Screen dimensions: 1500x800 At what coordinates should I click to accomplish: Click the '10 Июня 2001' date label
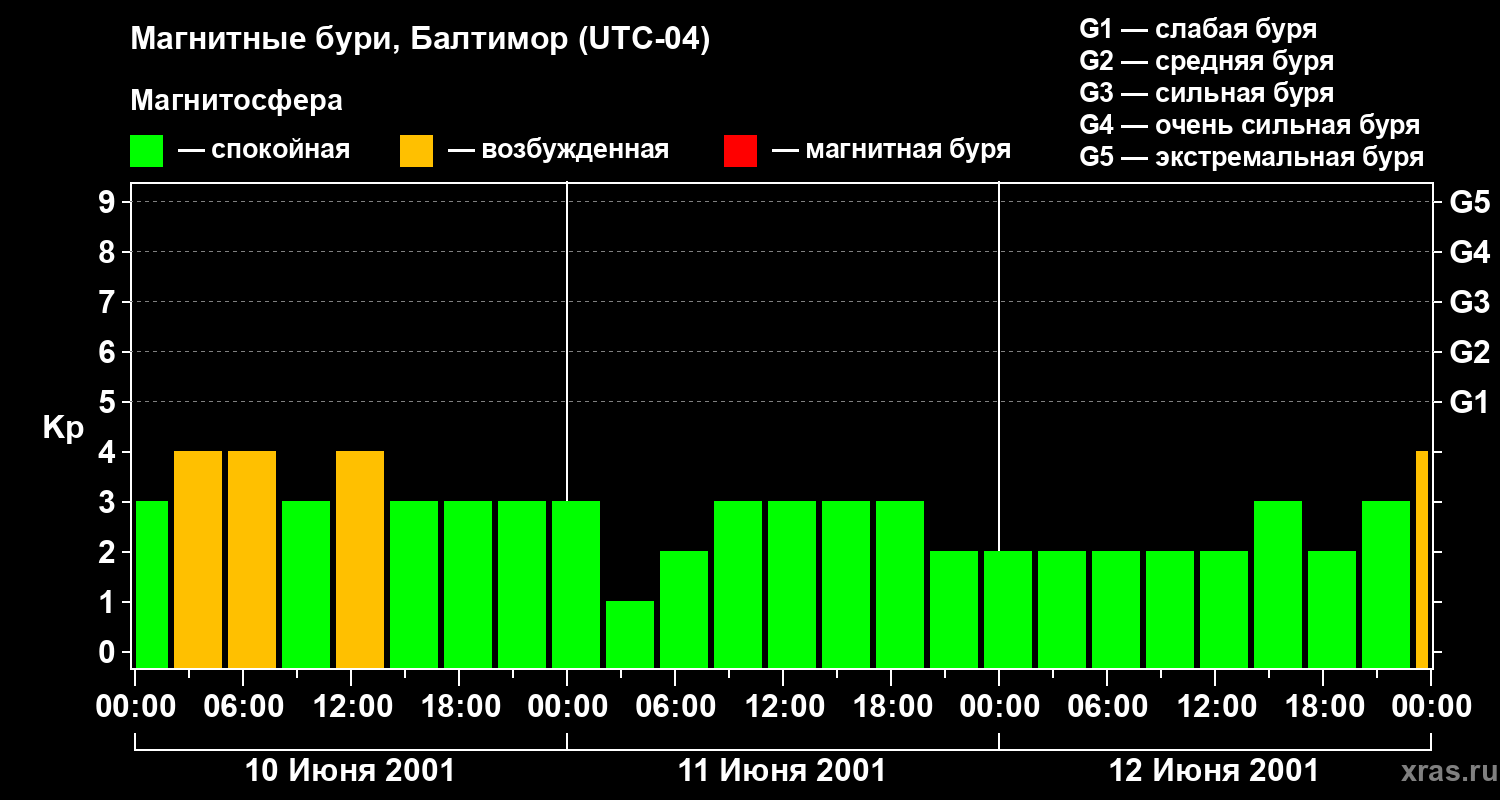point(350,771)
